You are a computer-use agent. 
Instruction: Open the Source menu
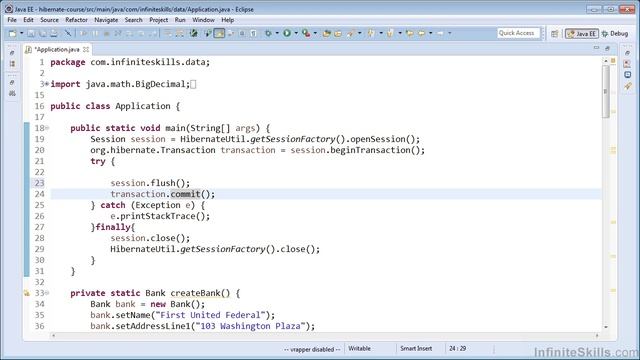click(49, 20)
